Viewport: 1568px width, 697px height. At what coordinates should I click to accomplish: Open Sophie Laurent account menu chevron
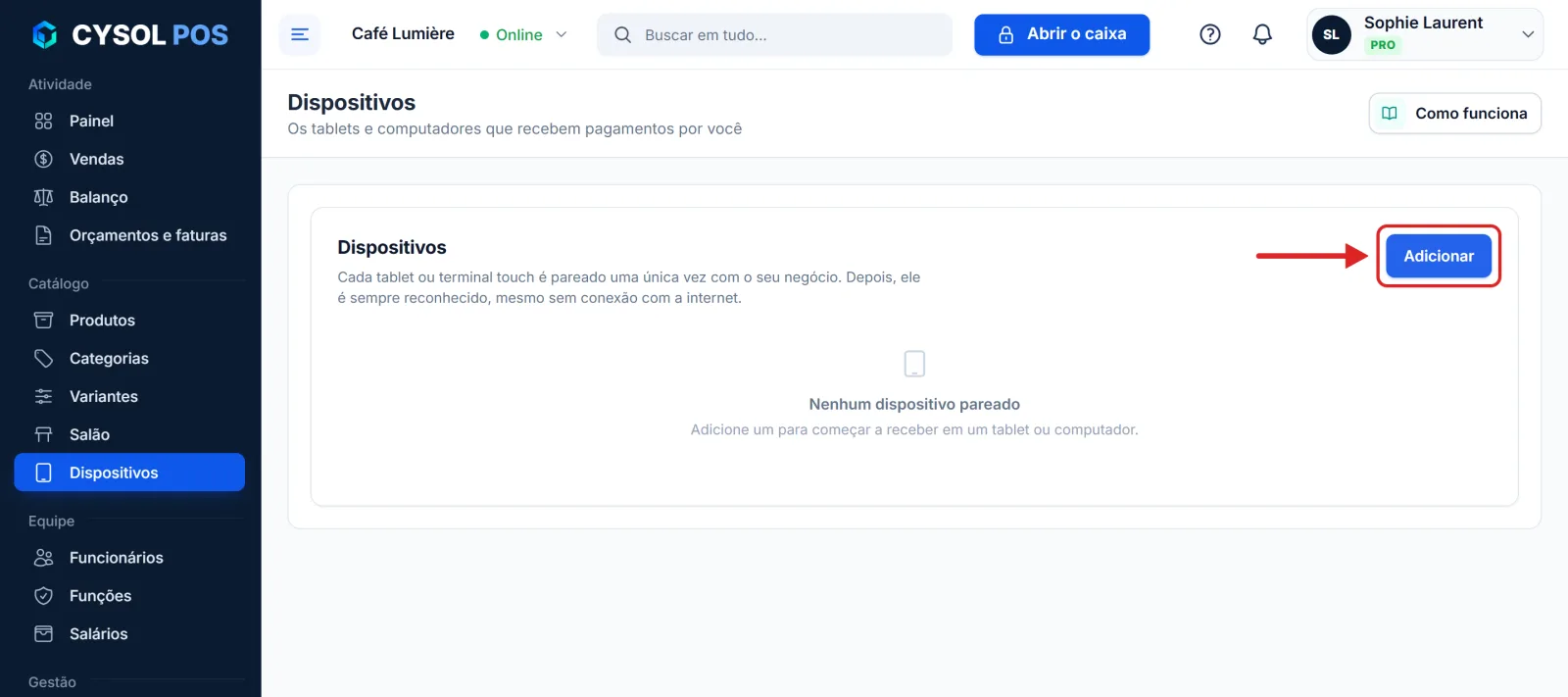[1527, 34]
